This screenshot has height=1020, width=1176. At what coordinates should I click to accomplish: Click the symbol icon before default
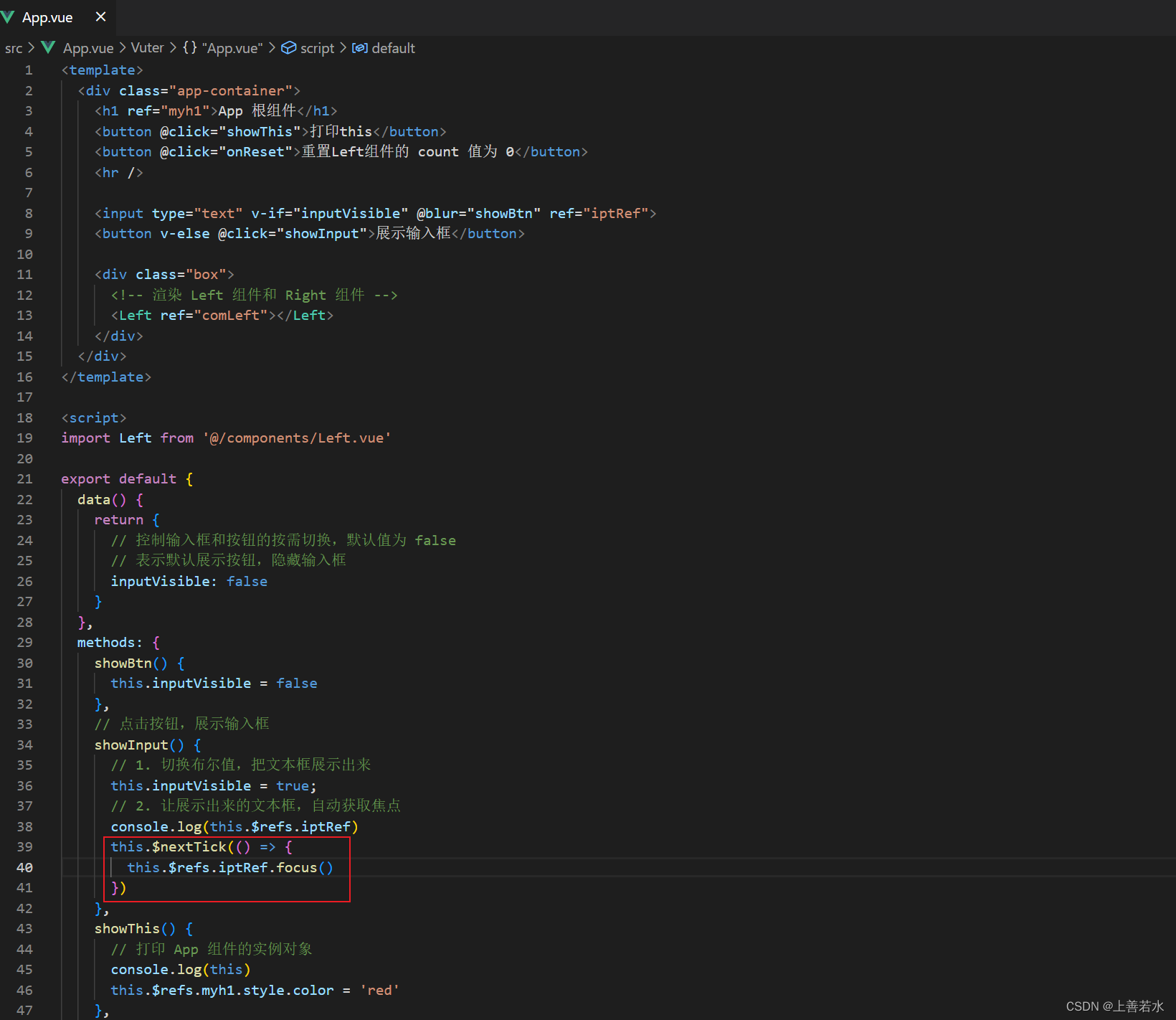coord(360,48)
